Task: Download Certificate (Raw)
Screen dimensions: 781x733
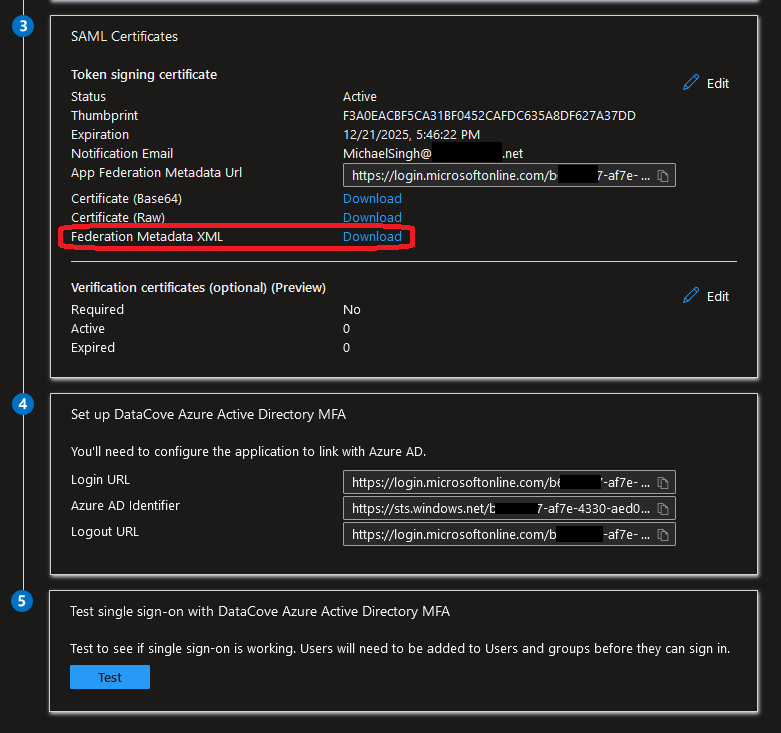Action: 372,217
